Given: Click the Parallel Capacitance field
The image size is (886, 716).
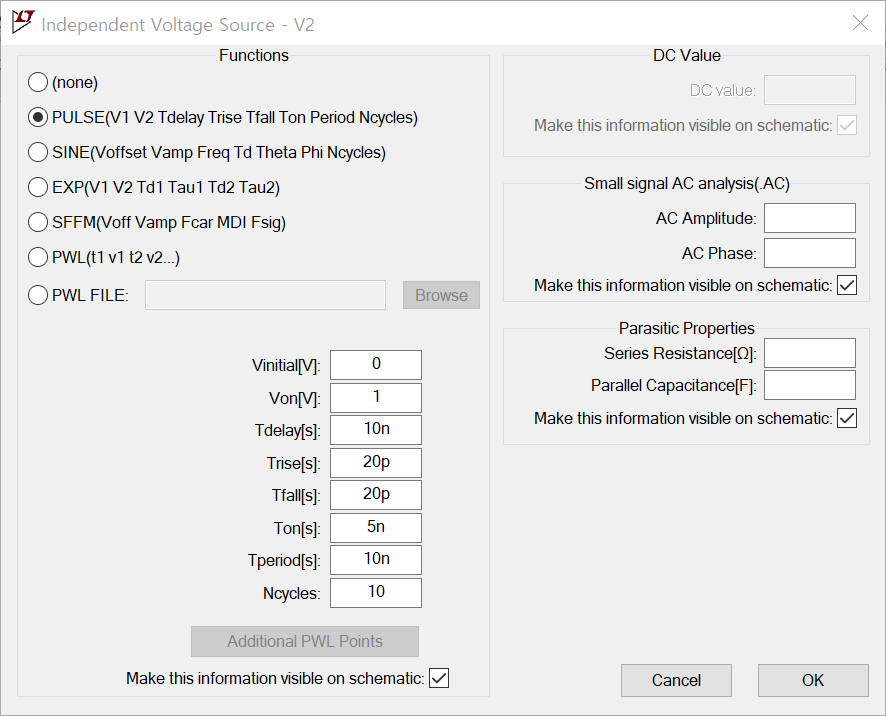Looking at the screenshot, I should pyautogui.click(x=810, y=385).
